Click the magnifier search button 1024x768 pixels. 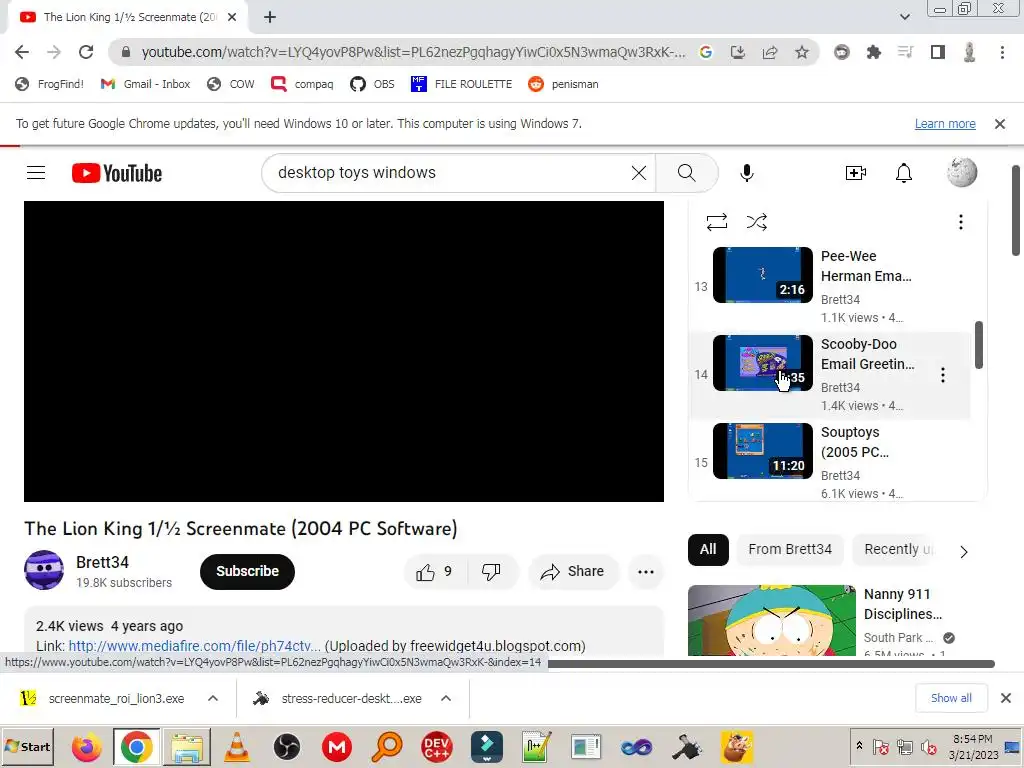point(686,173)
